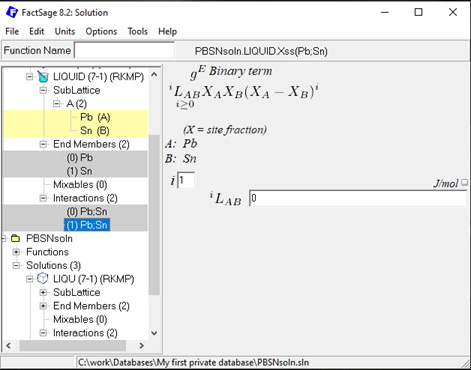Open the File menu
The height and width of the screenshot is (370, 471).
click(12, 31)
